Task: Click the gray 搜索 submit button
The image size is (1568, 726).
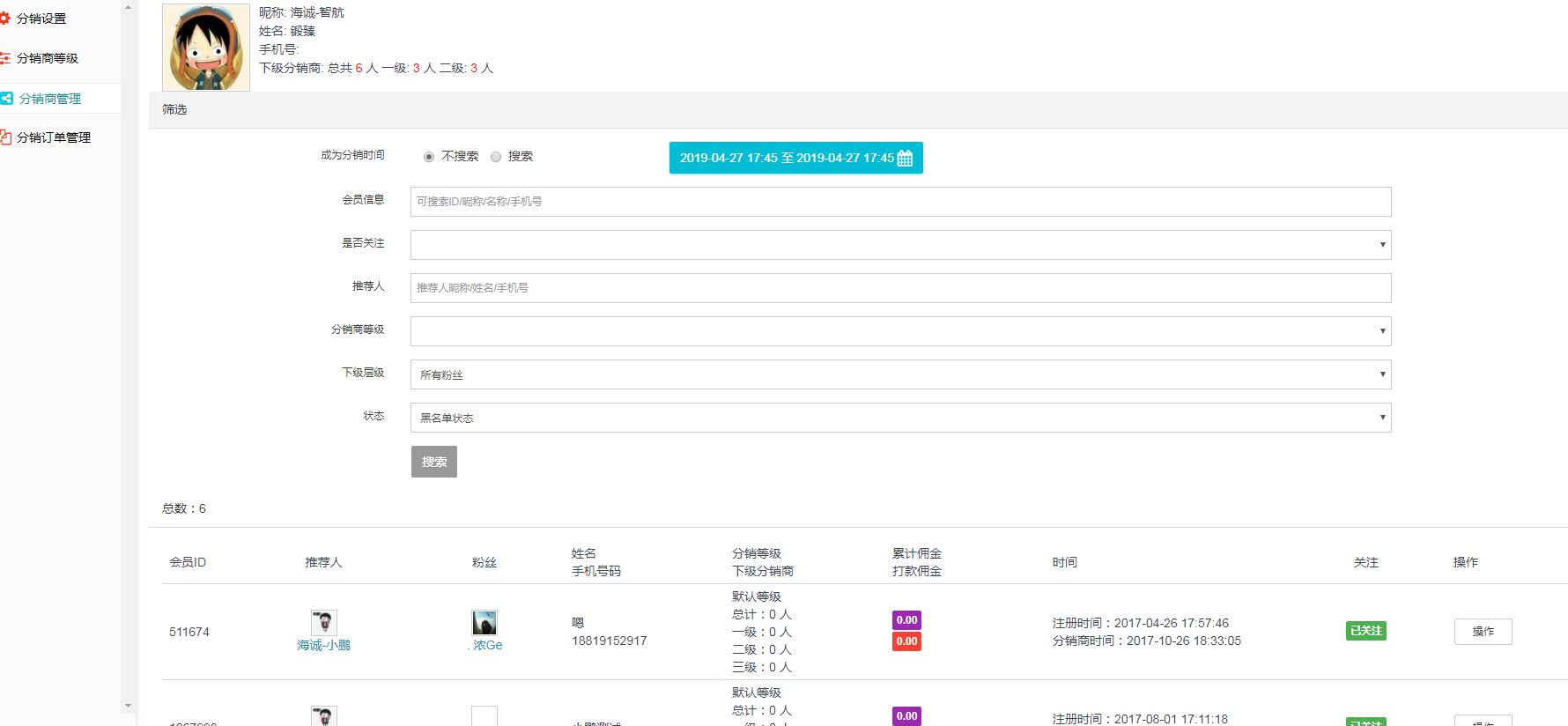Action: 433,462
